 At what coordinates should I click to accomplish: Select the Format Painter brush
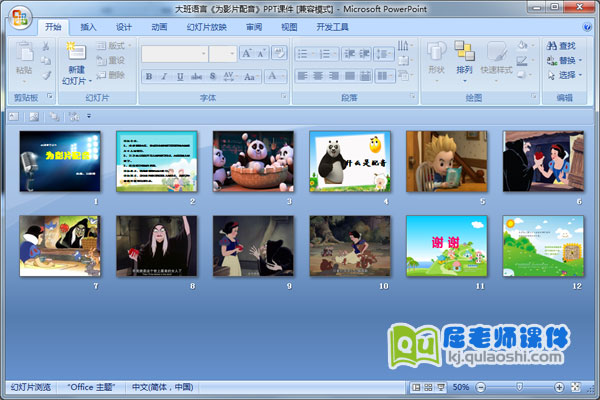coord(46,75)
